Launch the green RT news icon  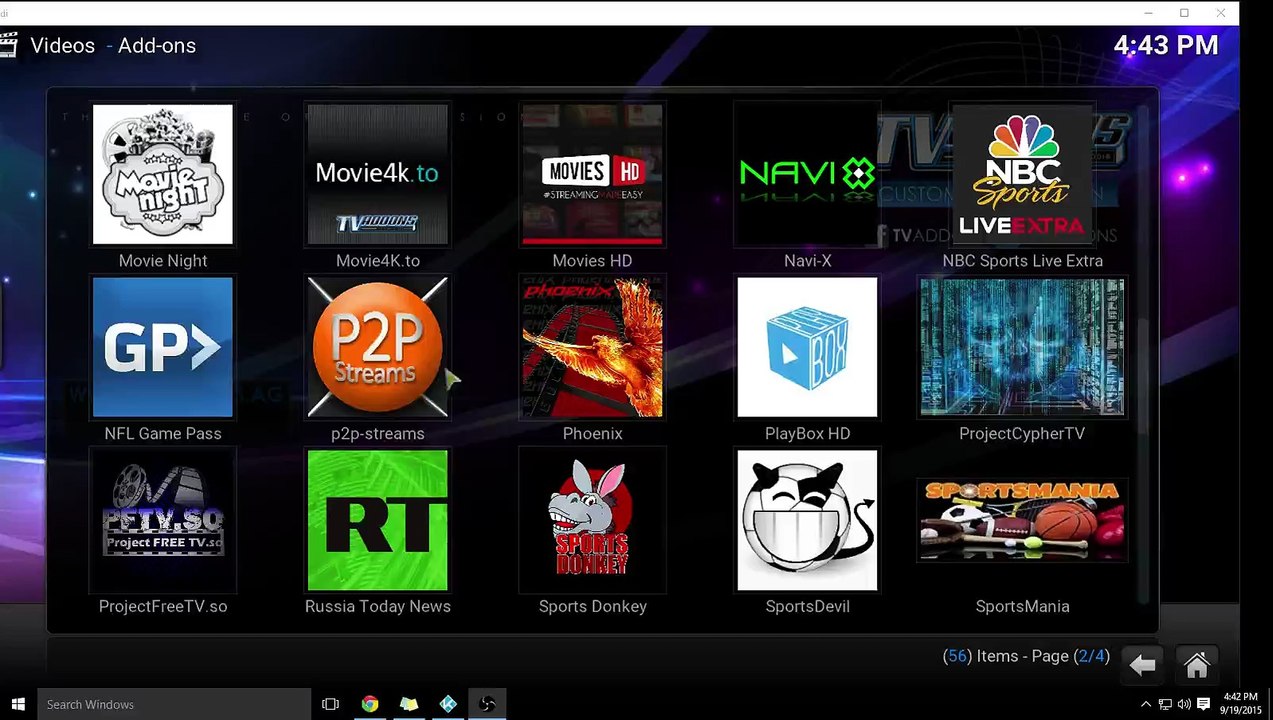pyautogui.click(x=377, y=520)
